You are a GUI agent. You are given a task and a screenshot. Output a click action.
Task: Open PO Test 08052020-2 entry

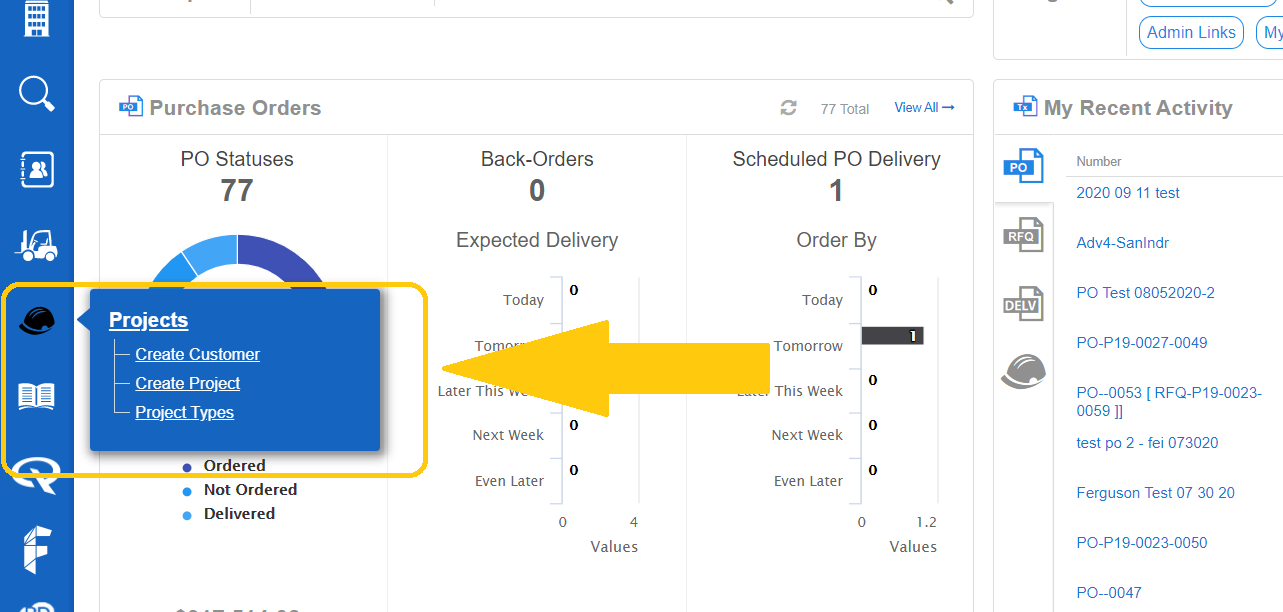[1146, 293]
